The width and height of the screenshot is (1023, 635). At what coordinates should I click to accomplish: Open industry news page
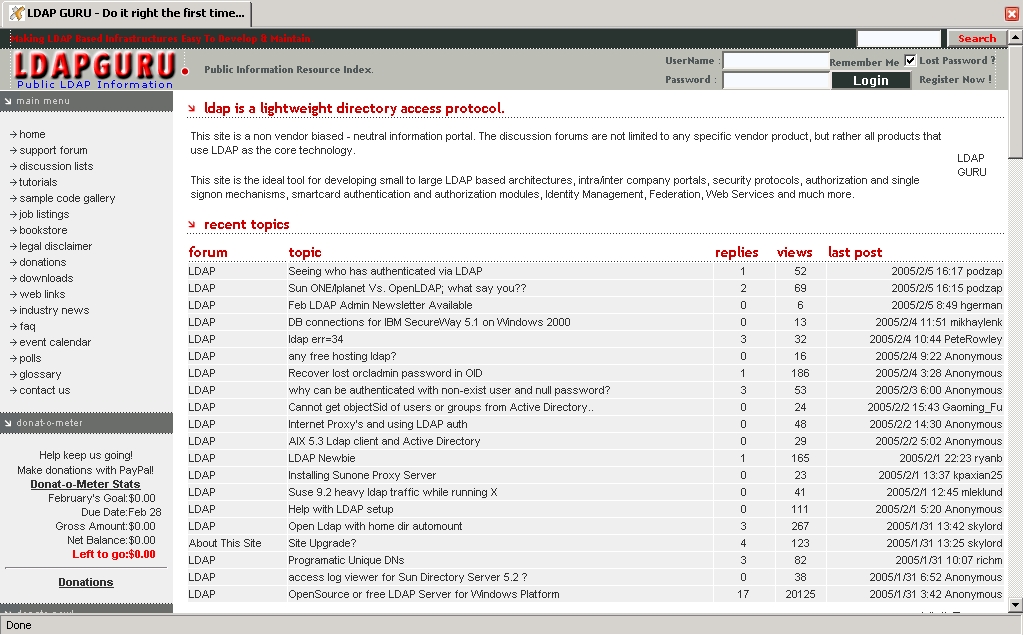[54, 310]
